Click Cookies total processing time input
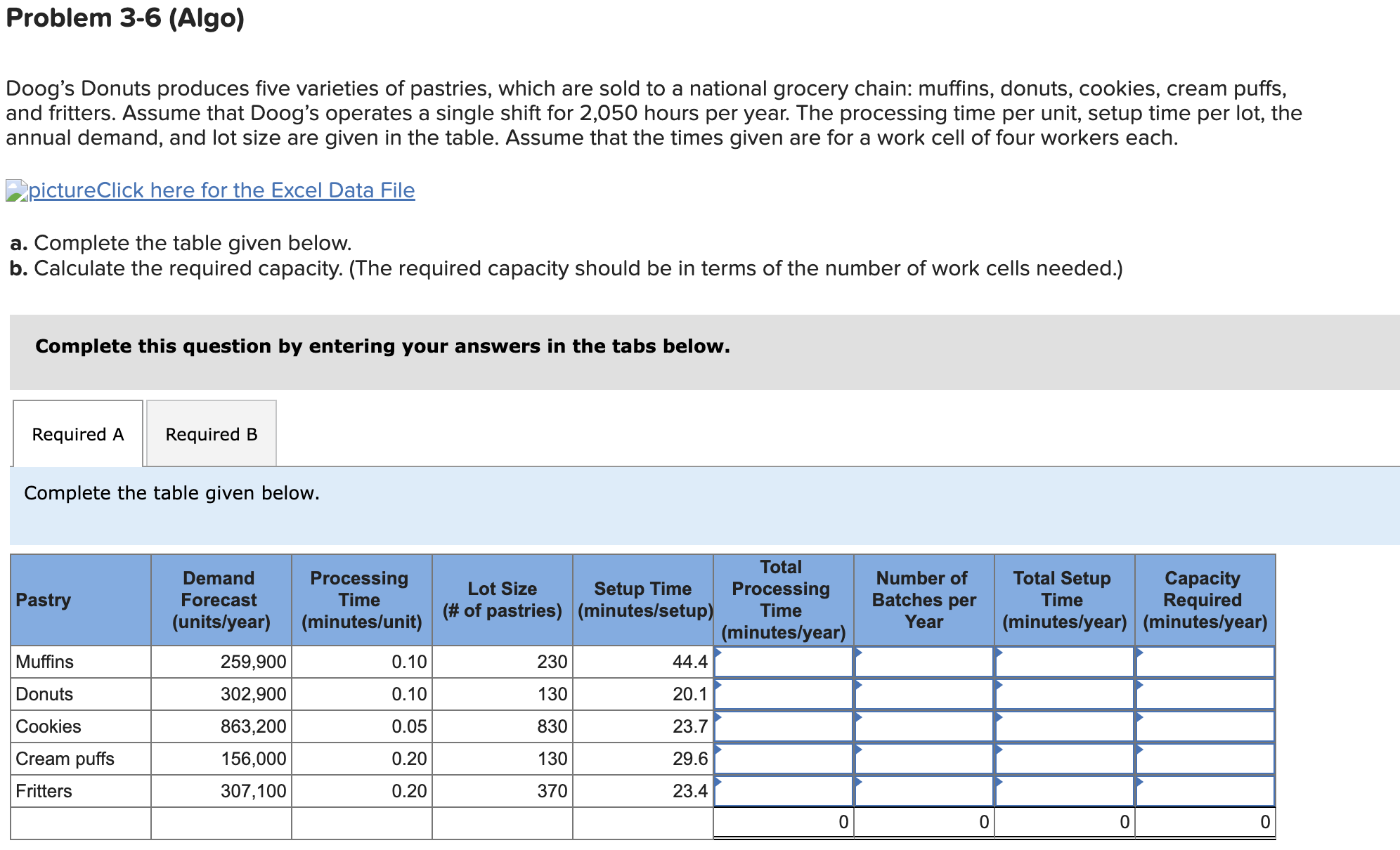1400x850 pixels. coord(783,726)
